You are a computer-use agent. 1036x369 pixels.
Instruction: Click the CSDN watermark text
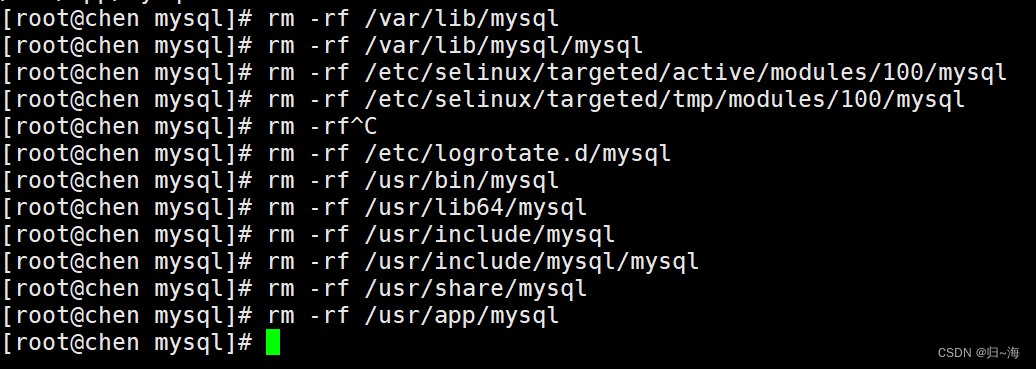pos(951,353)
